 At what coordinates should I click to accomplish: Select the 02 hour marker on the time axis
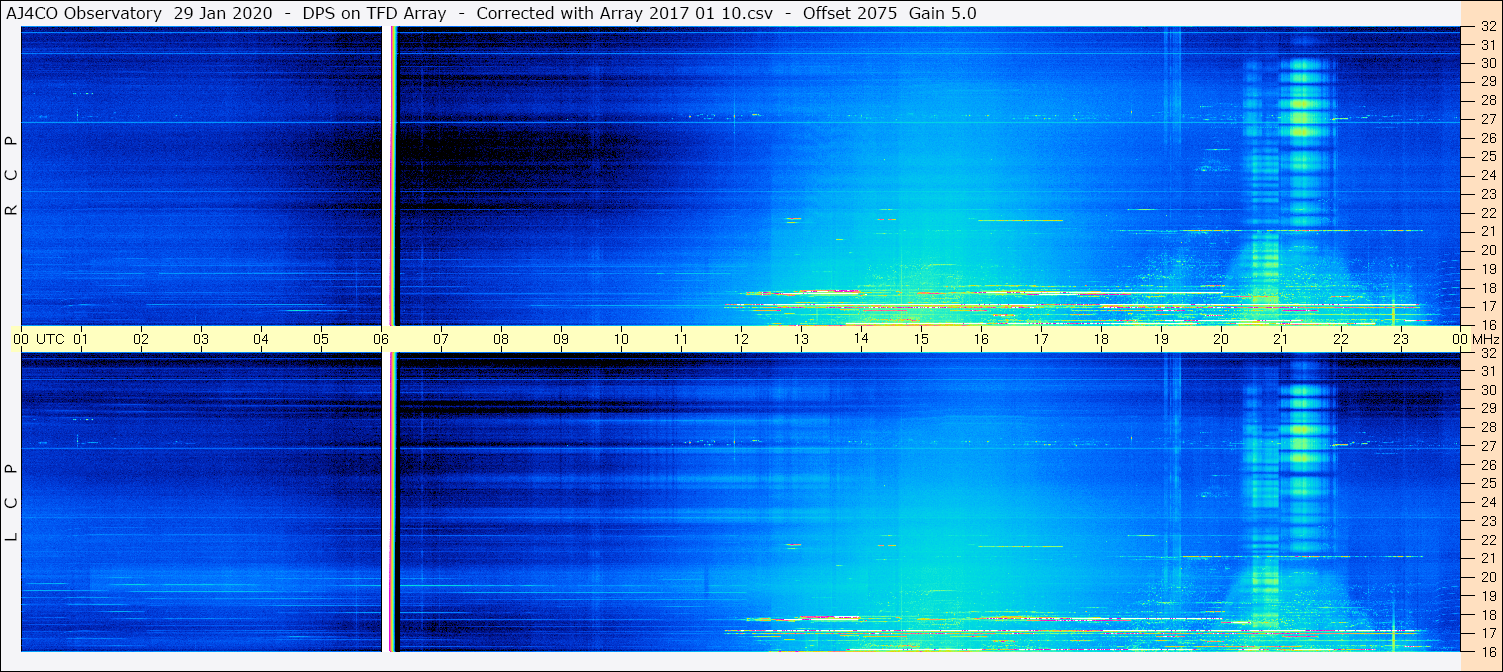coord(141,339)
